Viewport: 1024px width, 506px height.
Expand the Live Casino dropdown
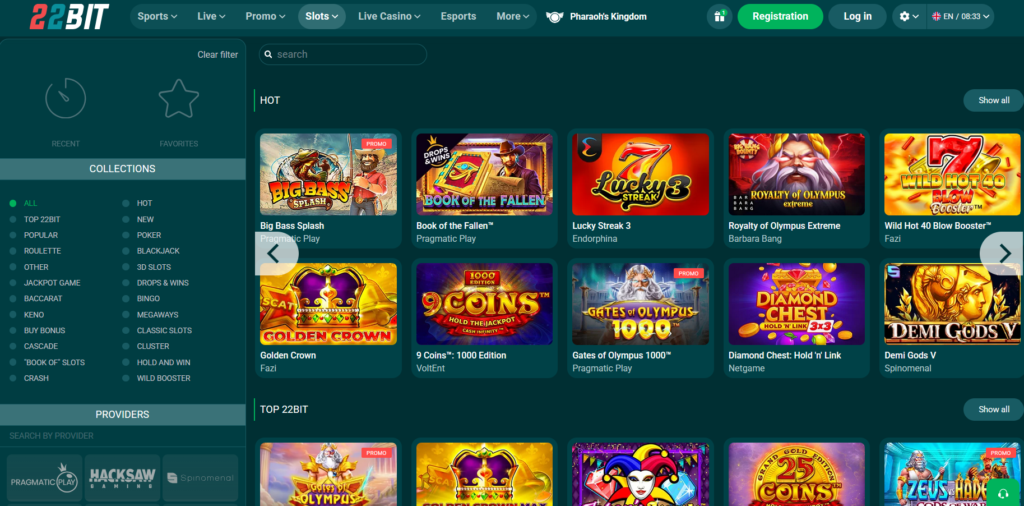(x=389, y=16)
